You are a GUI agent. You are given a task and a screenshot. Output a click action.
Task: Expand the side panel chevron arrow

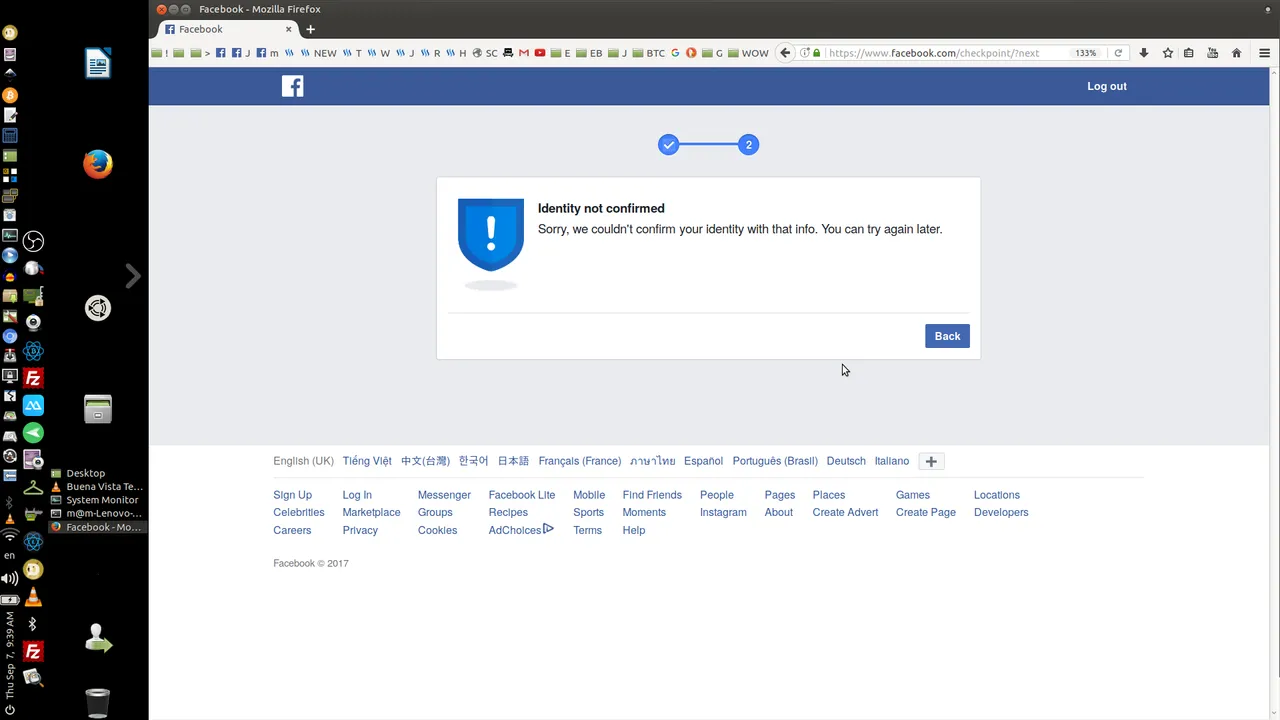click(x=132, y=275)
